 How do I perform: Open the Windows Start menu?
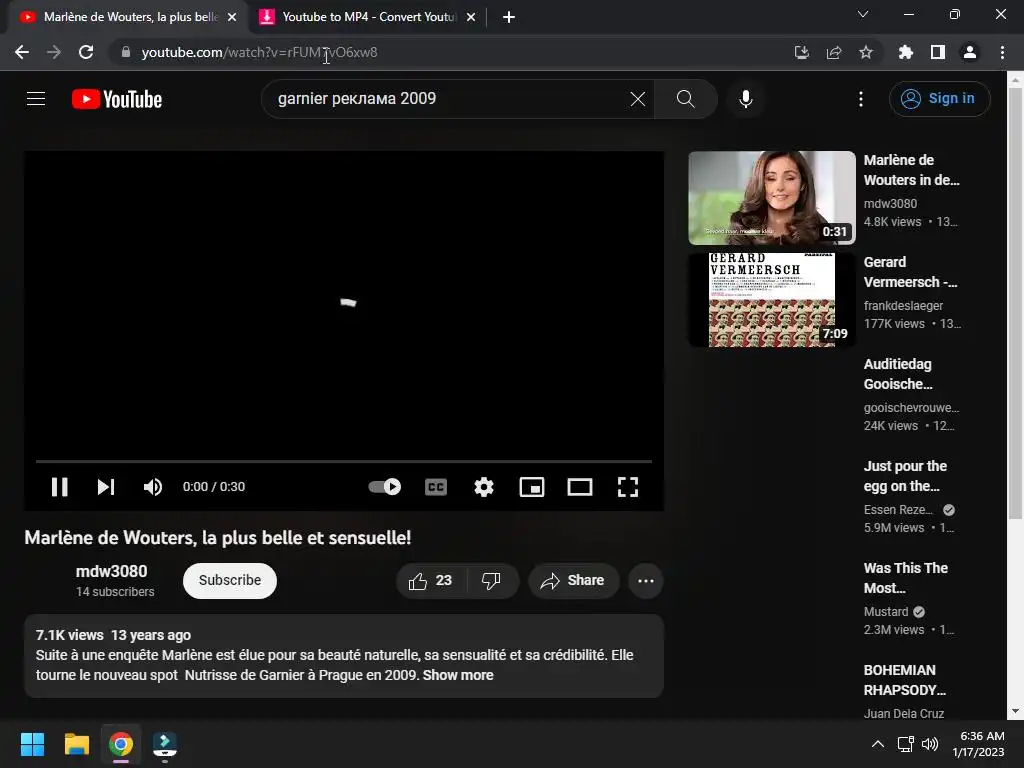click(32, 744)
